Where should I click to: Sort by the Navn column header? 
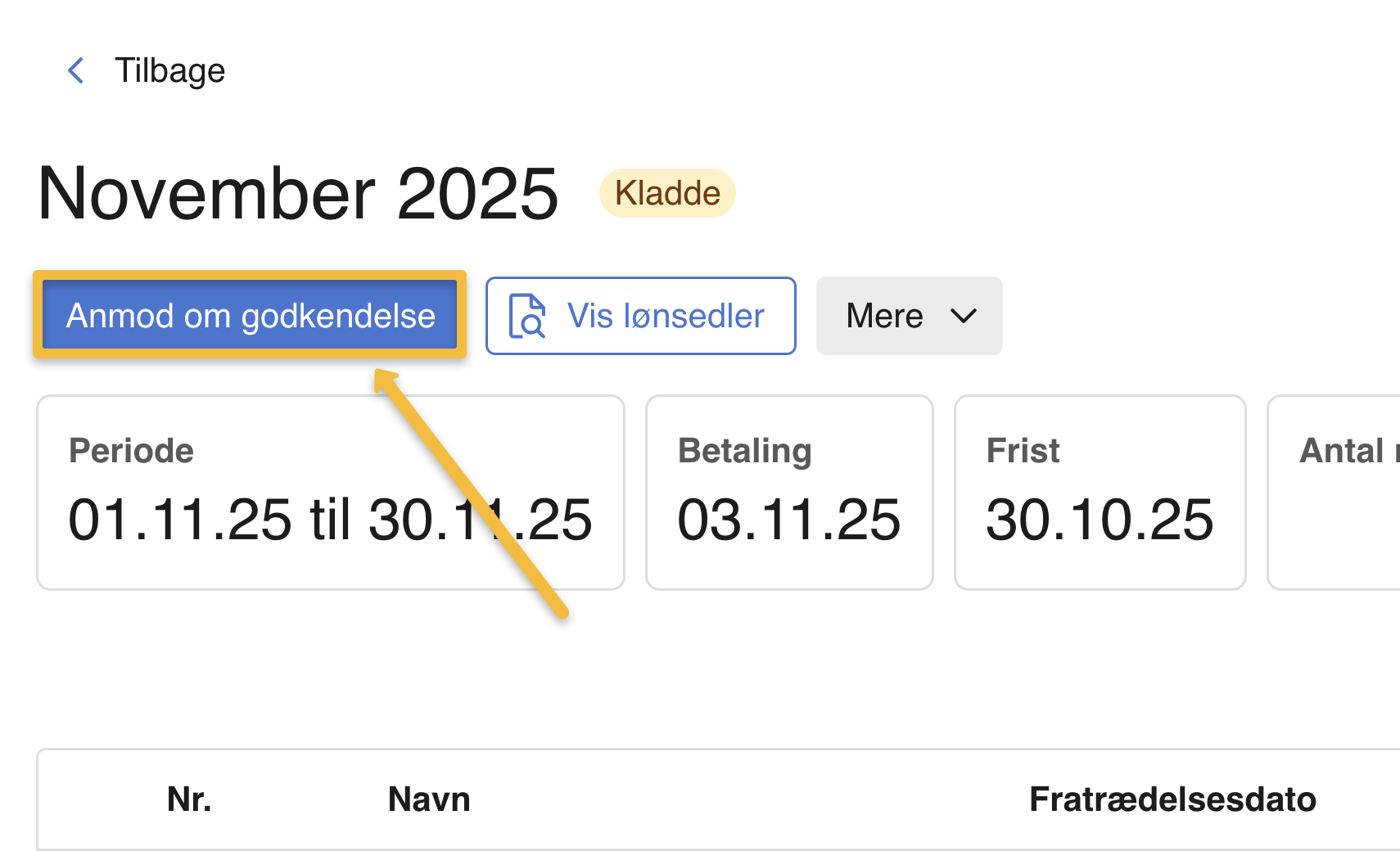[429, 799]
